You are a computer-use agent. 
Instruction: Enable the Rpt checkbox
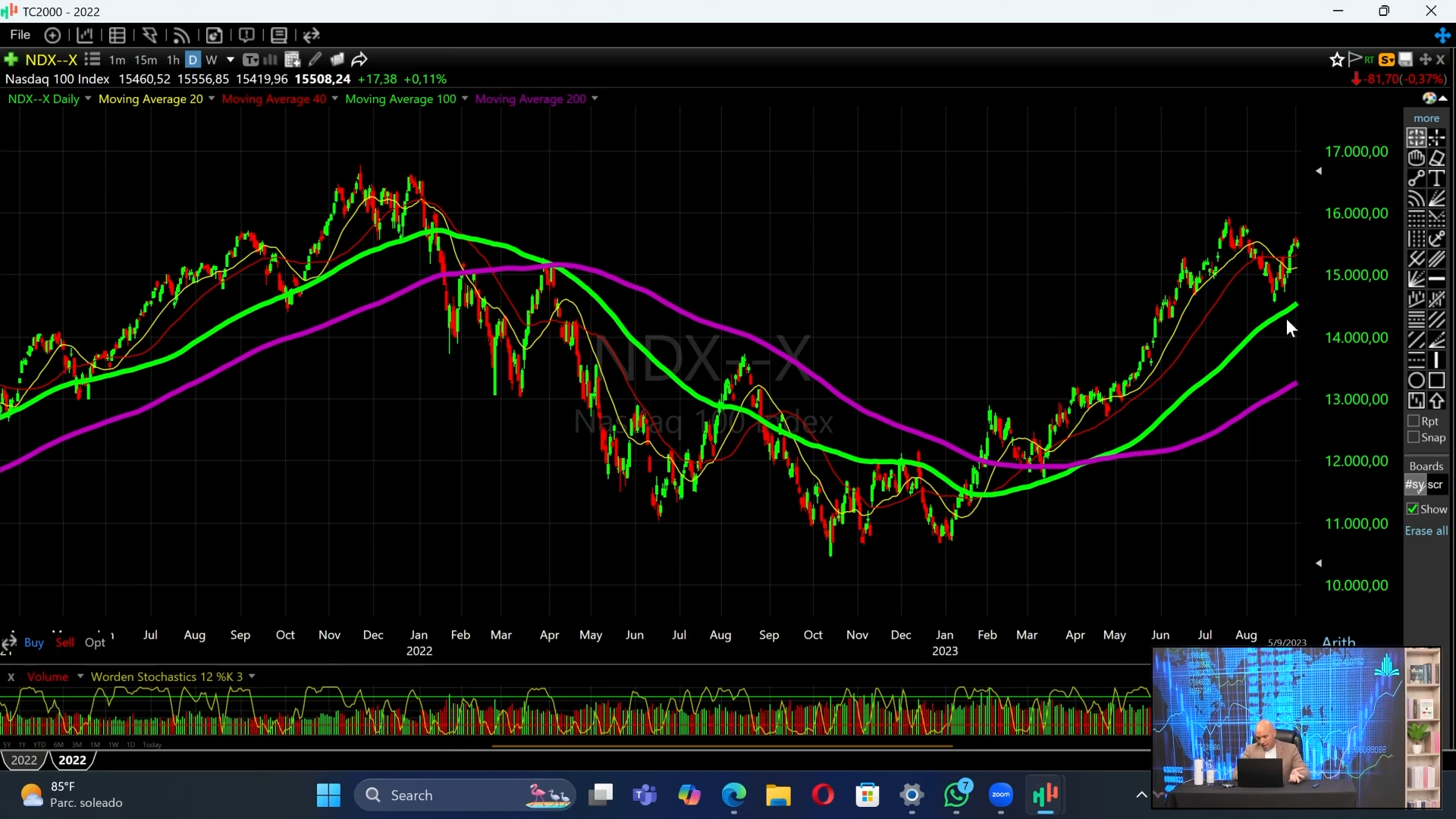1414,422
